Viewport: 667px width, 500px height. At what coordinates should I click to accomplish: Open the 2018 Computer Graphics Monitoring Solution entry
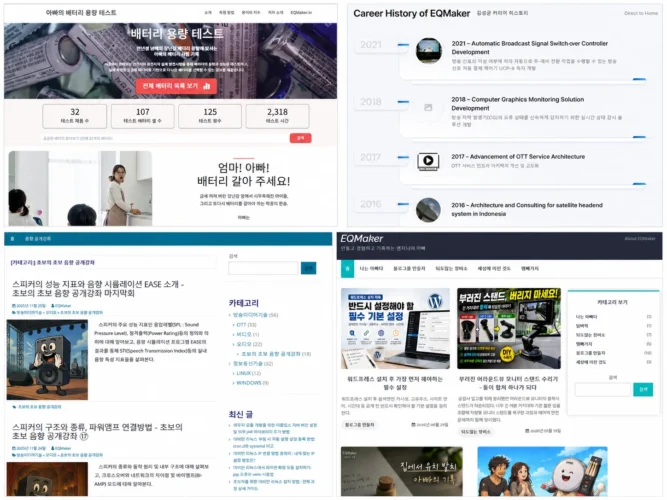(518, 104)
